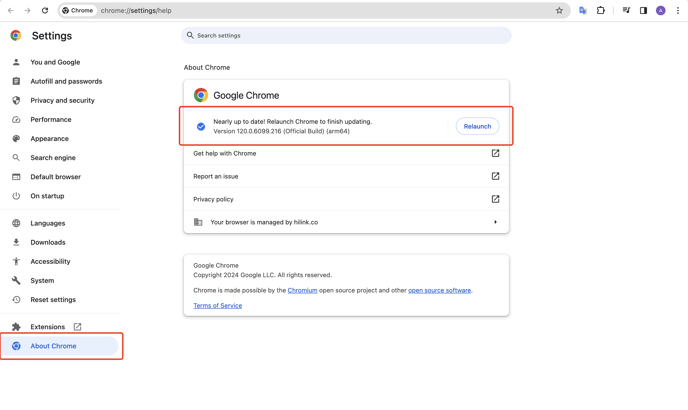Open Get help with Chrome external link

495,153
